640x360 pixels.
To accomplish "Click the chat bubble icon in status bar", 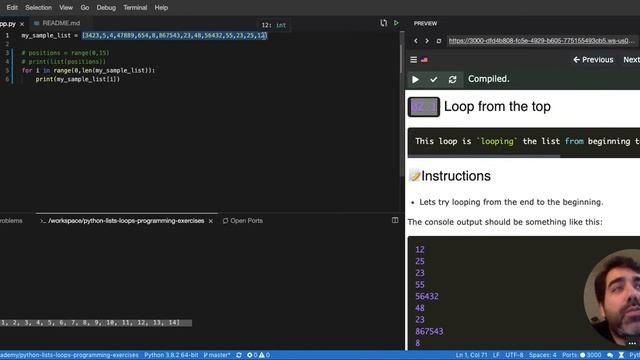I will click(610, 355).
